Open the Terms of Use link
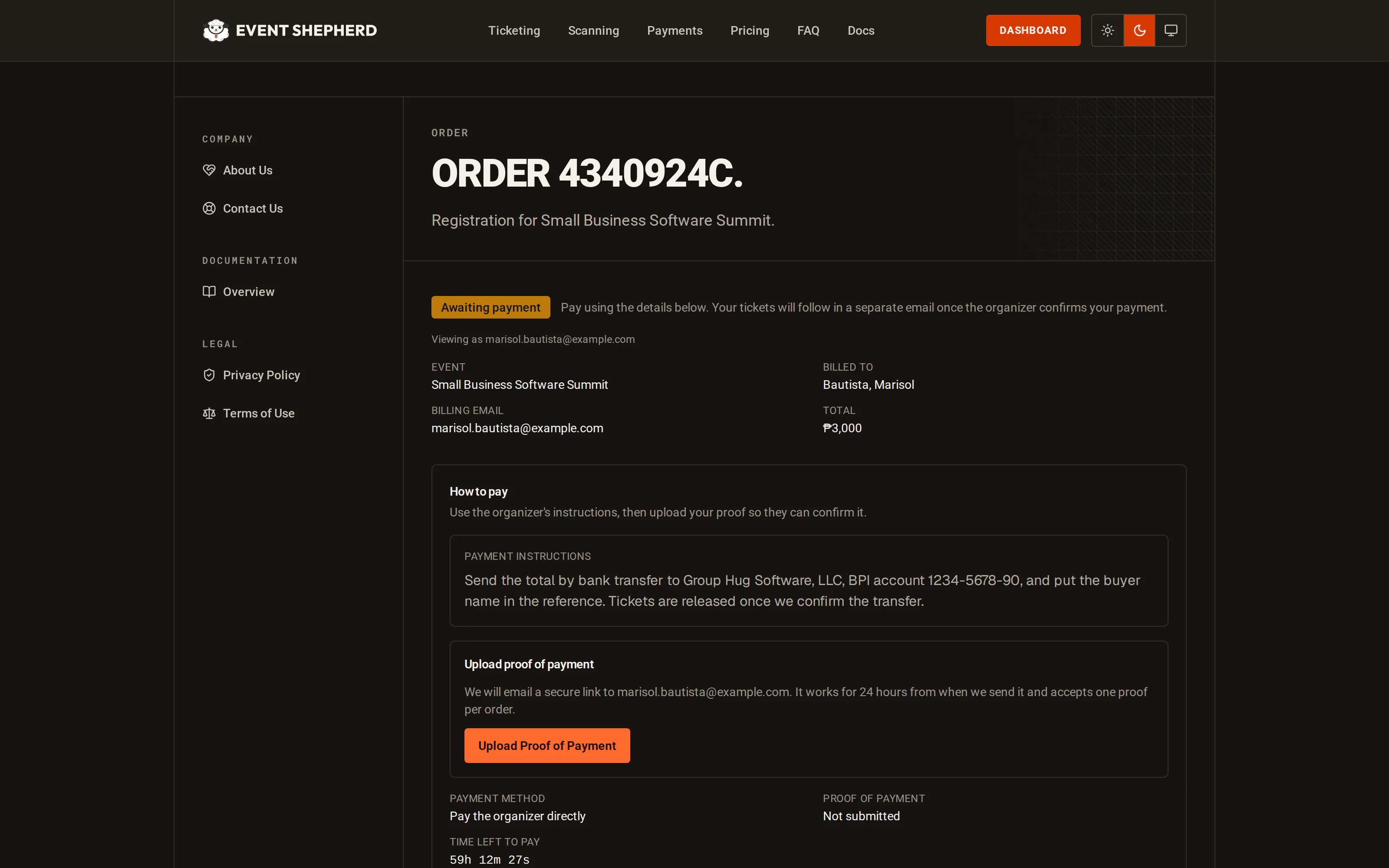Viewport: 1389px width, 868px height. point(258,413)
